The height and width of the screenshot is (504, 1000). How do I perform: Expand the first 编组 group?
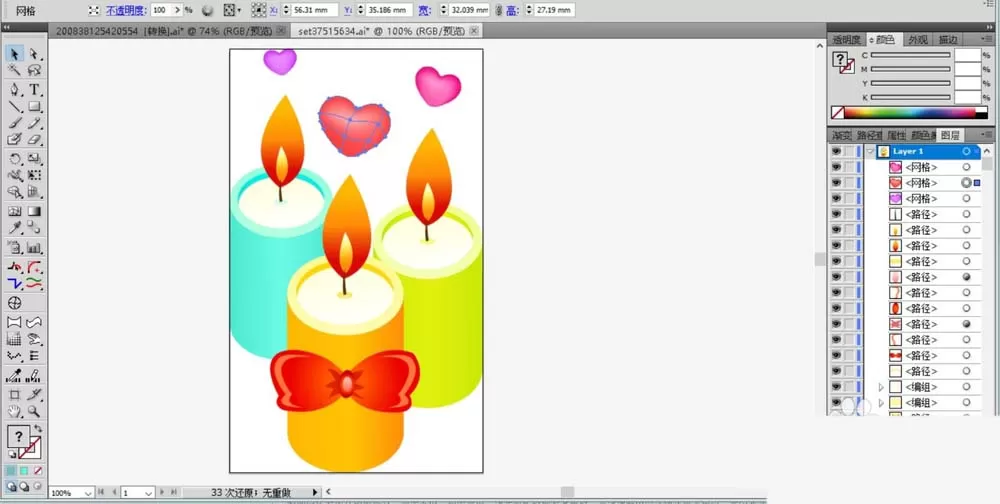(881, 387)
